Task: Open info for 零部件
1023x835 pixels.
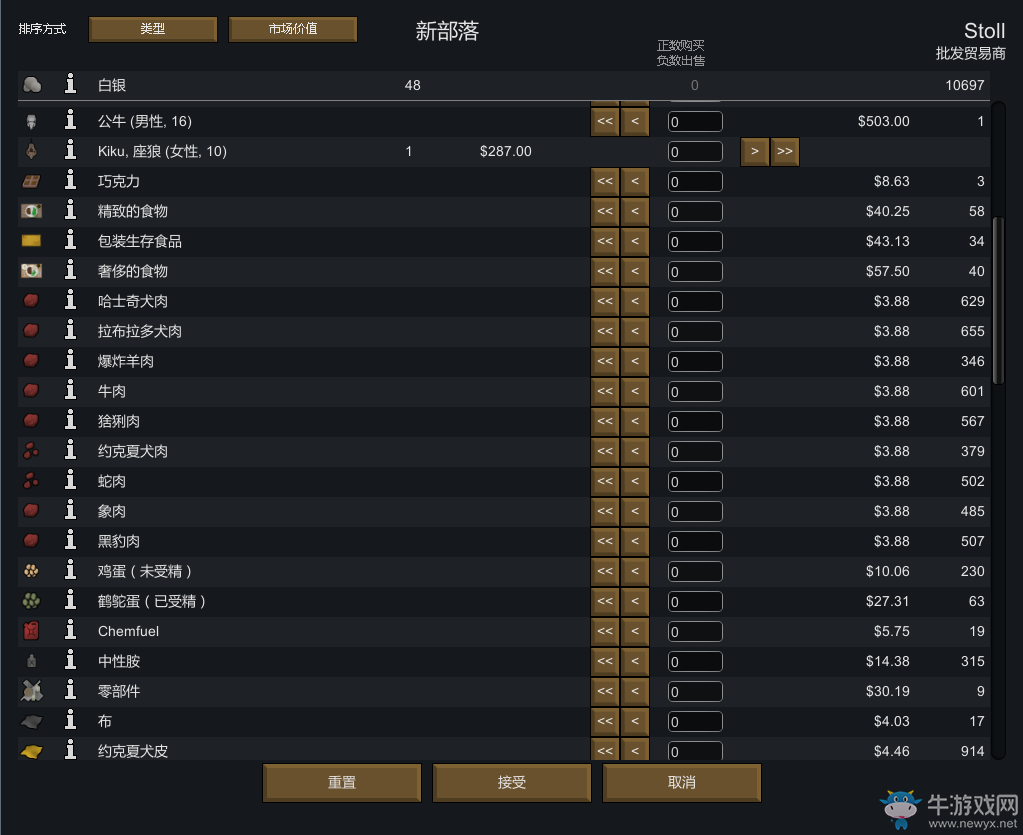Action: (70, 691)
